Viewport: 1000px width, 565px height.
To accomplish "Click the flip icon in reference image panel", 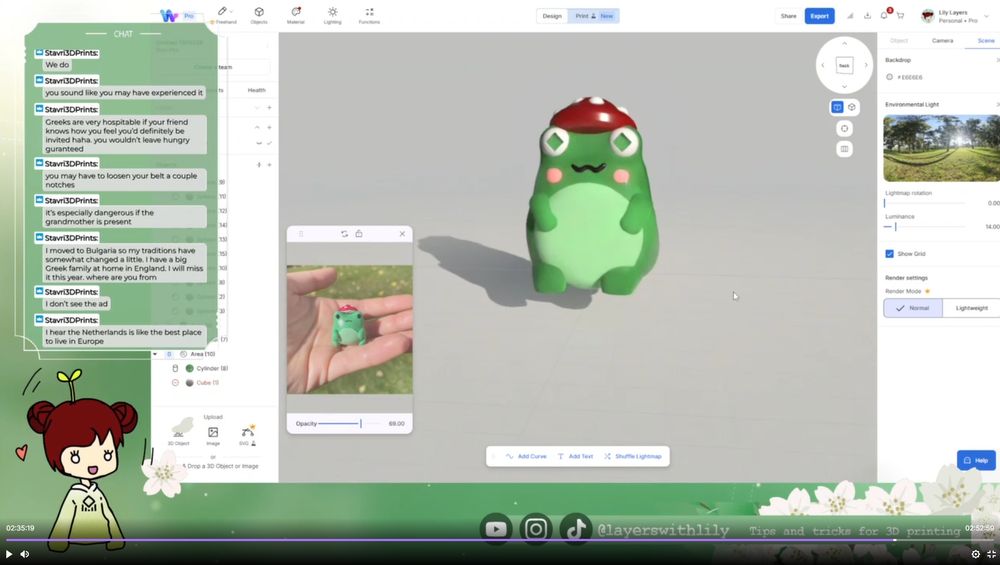I will click(x=344, y=234).
